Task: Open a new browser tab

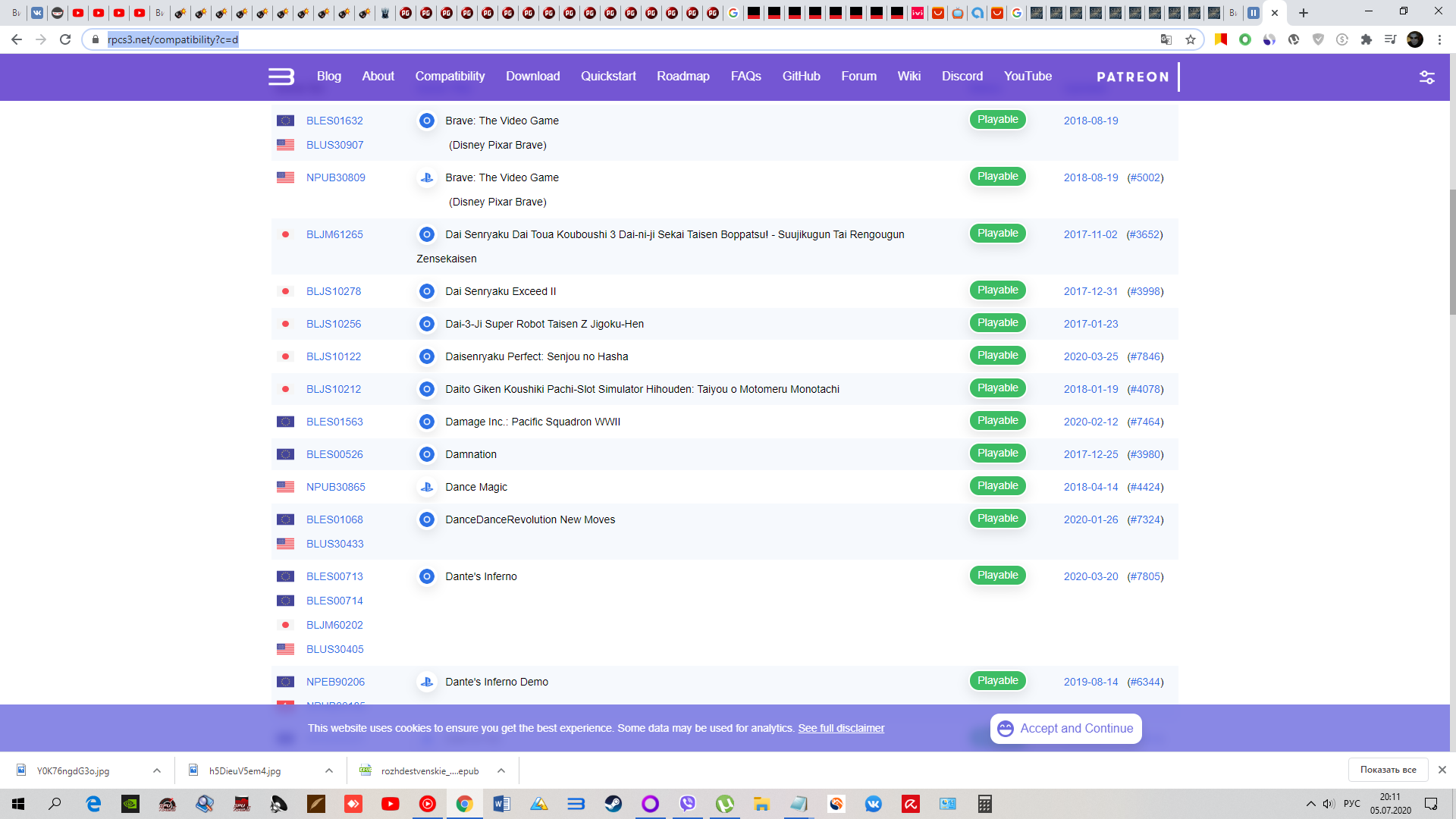Action: coord(1304,13)
